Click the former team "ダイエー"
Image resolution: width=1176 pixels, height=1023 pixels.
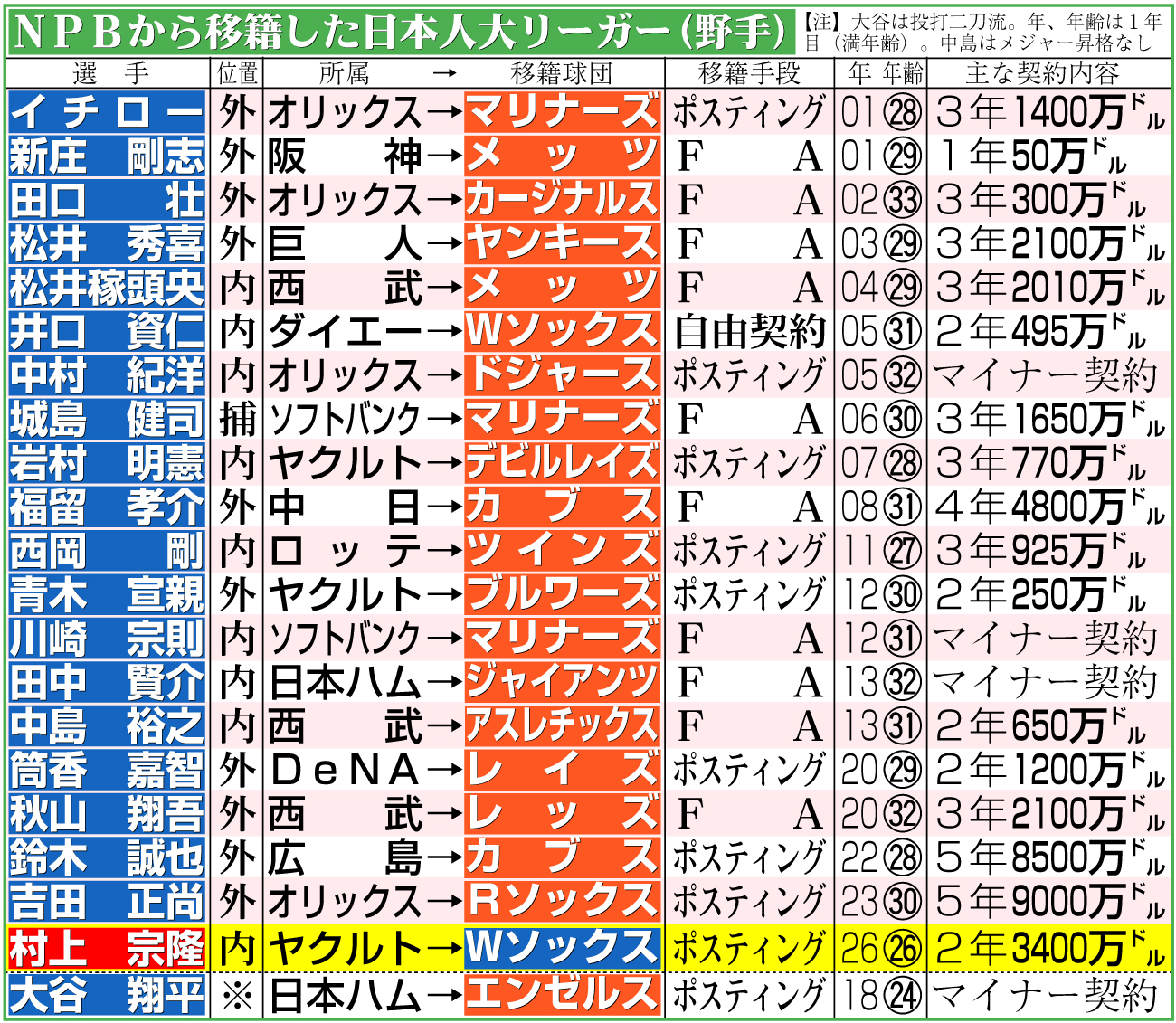(346, 331)
